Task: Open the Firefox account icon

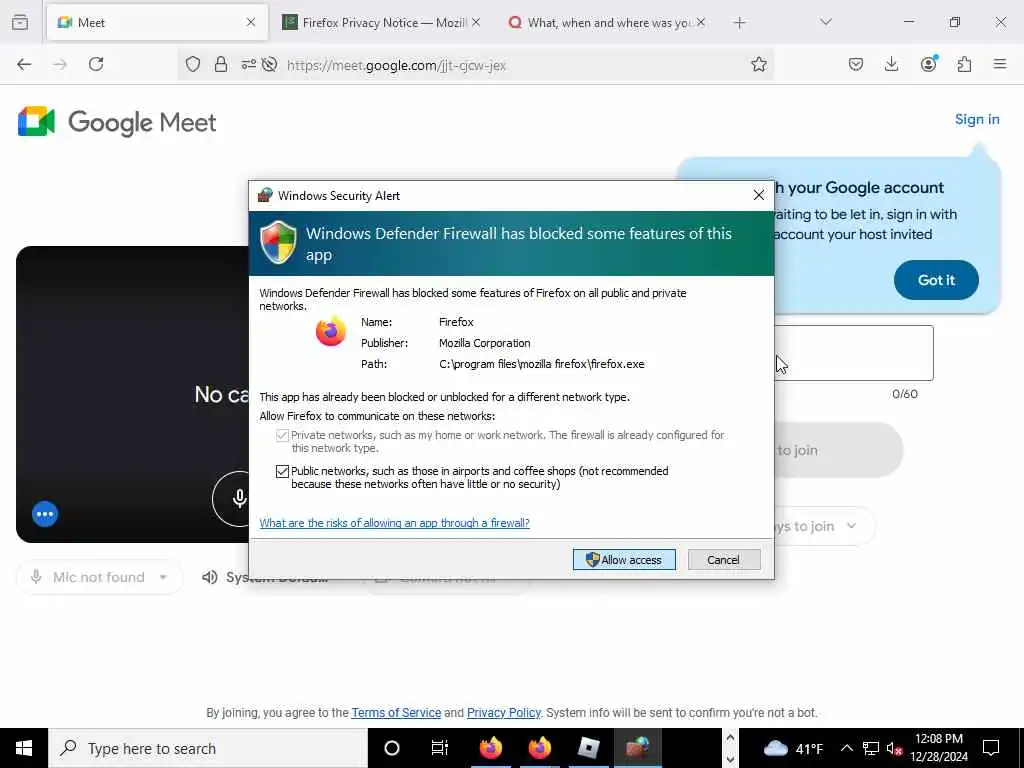Action: point(928,64)
